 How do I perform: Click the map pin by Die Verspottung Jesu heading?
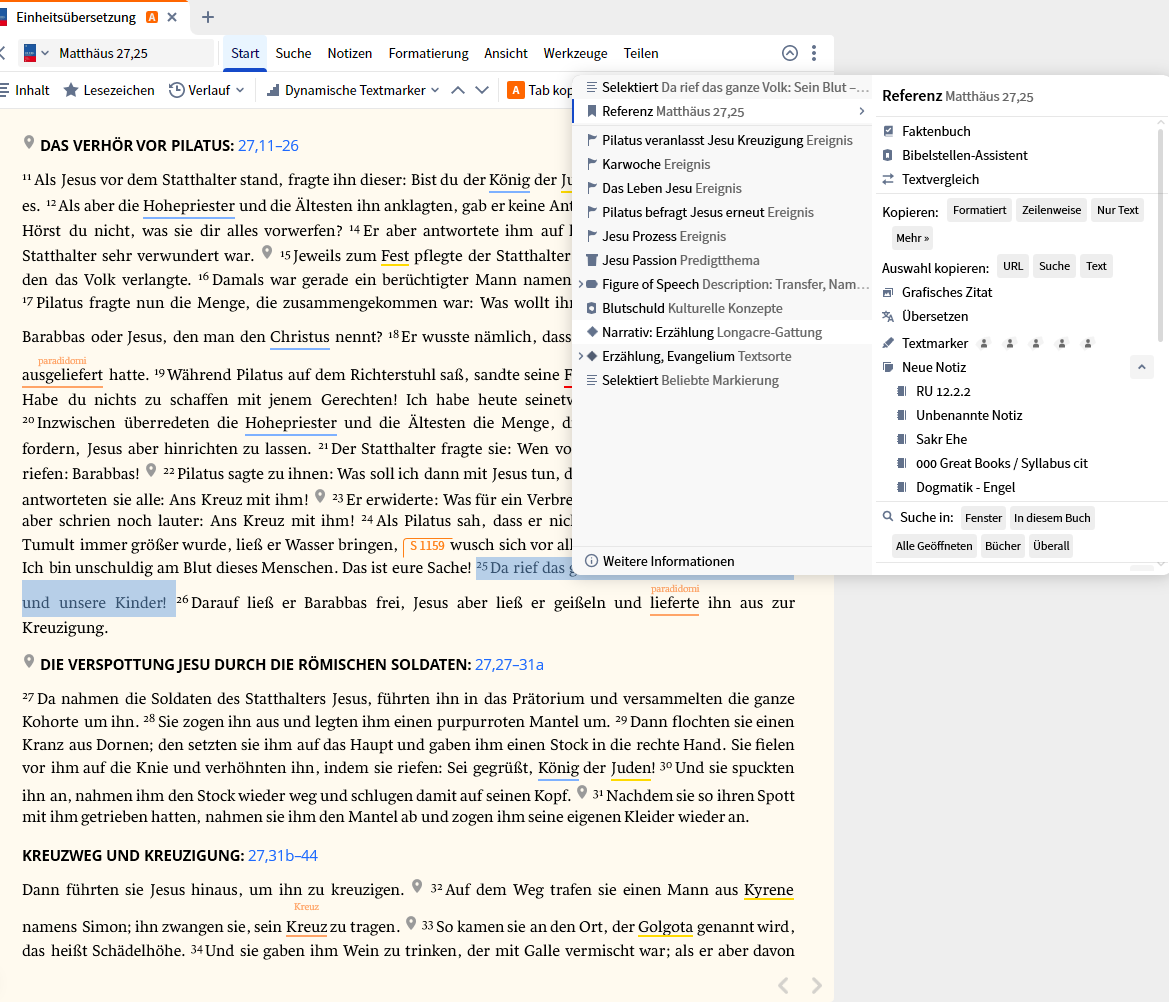pyautogui.click(x=29, y=661)
